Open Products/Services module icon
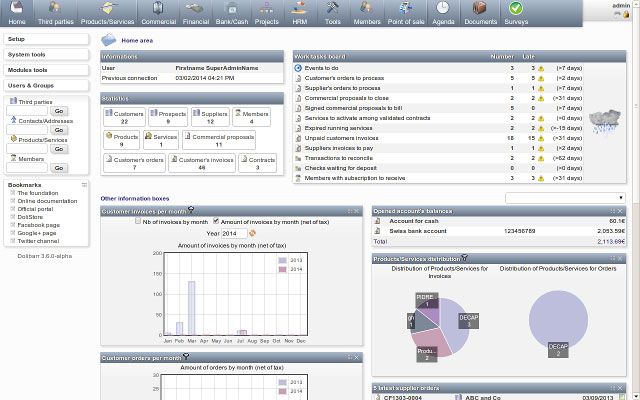The width and height of the screenshot is (640, 400). tap(107, 8)
